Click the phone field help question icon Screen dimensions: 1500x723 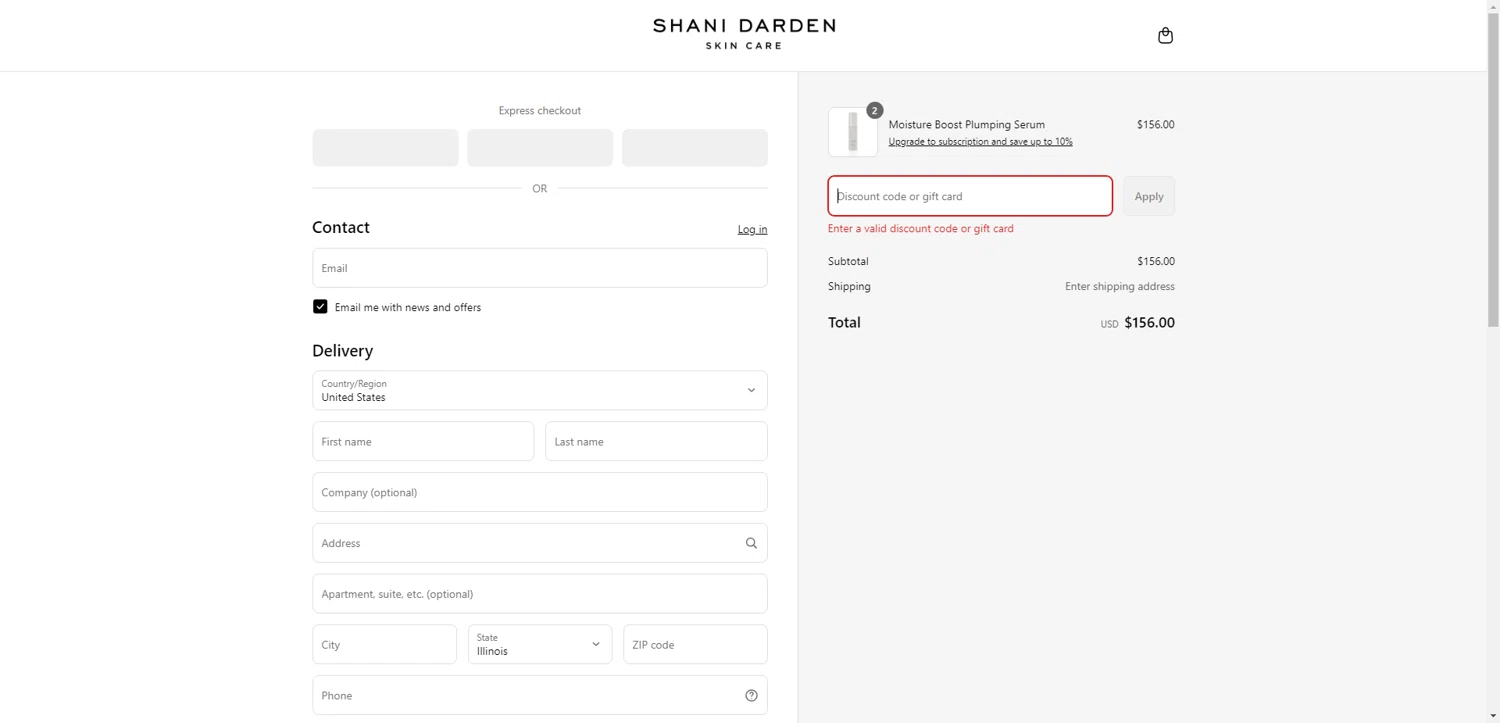[x=751, y=696]
